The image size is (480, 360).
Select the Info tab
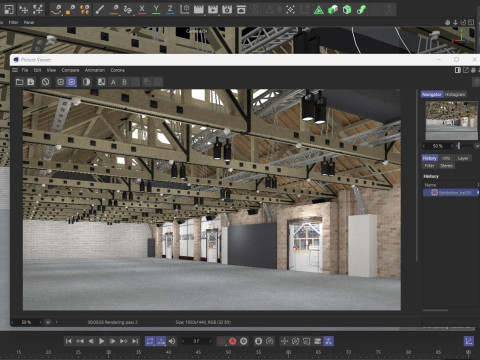(446, 158)
